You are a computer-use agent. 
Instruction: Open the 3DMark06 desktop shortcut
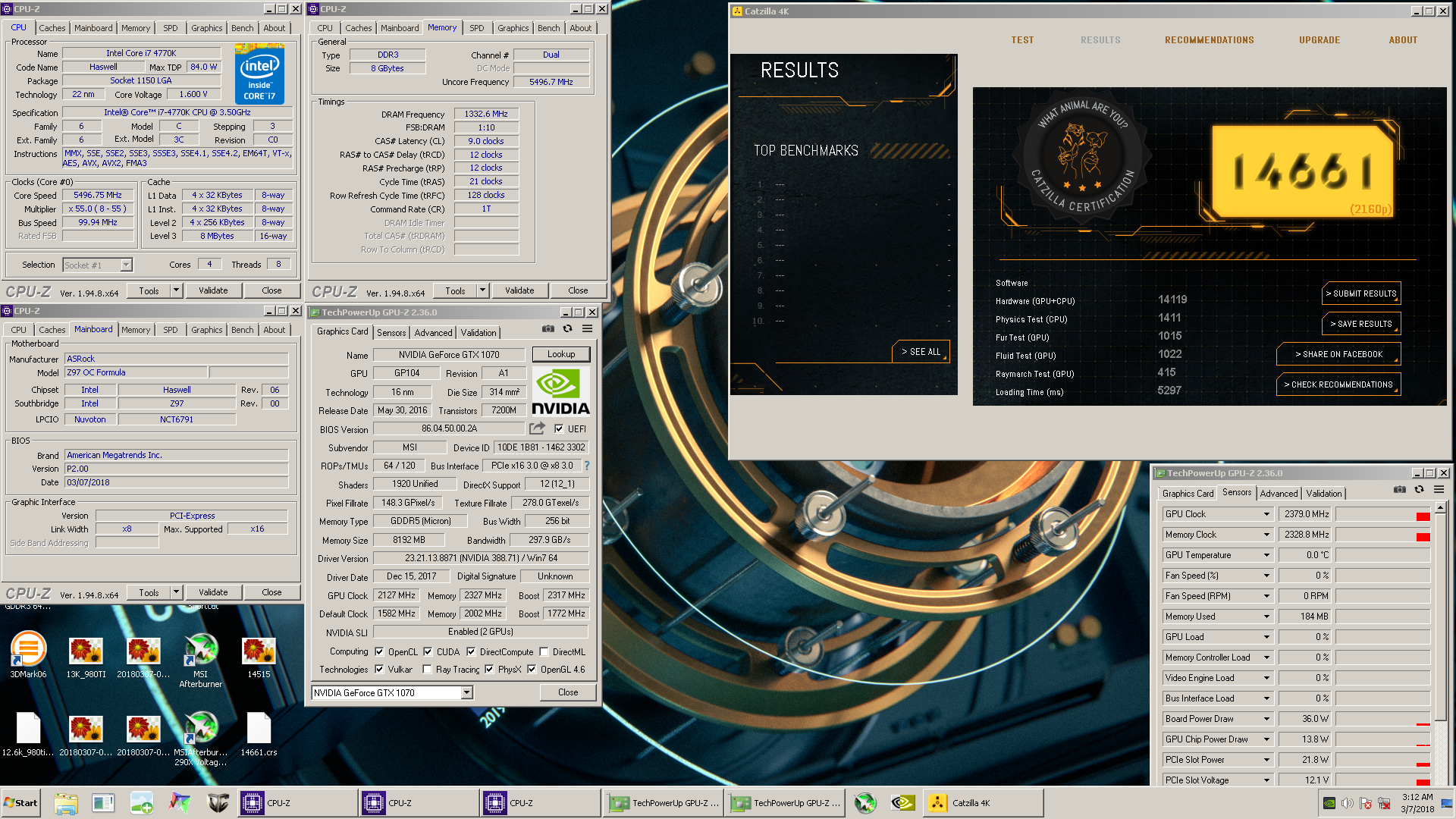(x=28, y=655)
